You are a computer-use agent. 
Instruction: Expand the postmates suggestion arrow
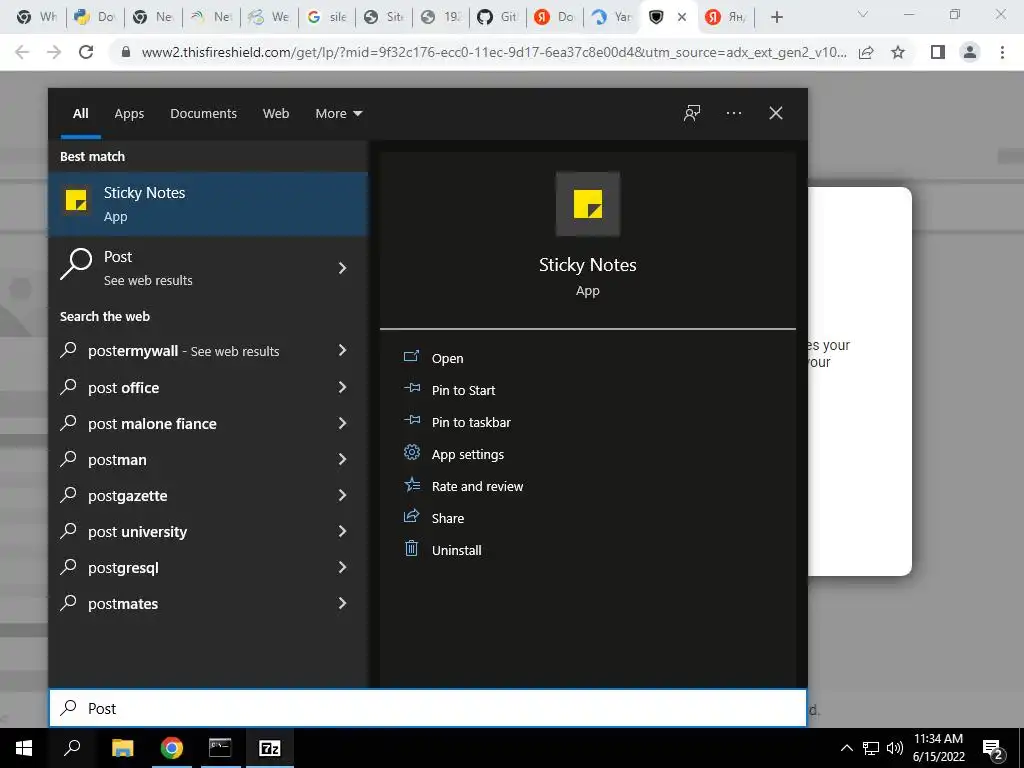click(342, 603)
